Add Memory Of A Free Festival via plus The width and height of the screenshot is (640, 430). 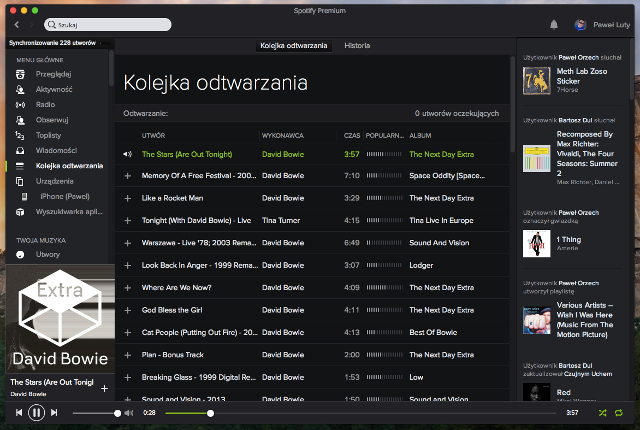click(128, 176)
